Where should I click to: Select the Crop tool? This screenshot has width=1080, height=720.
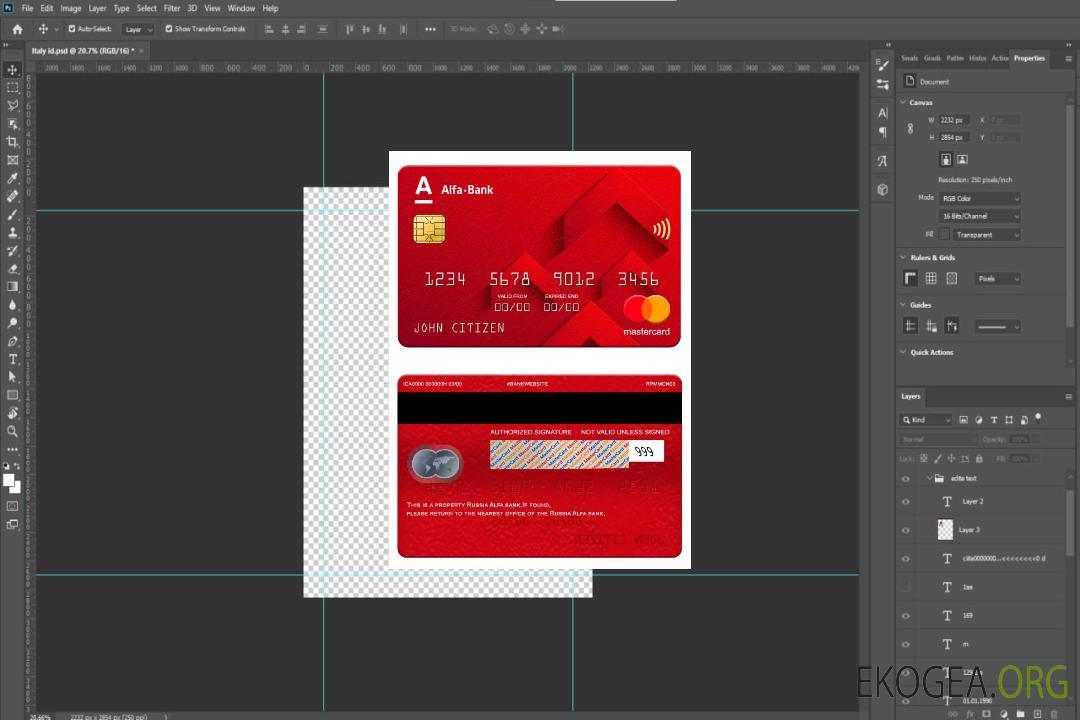(x=12, y=142)
